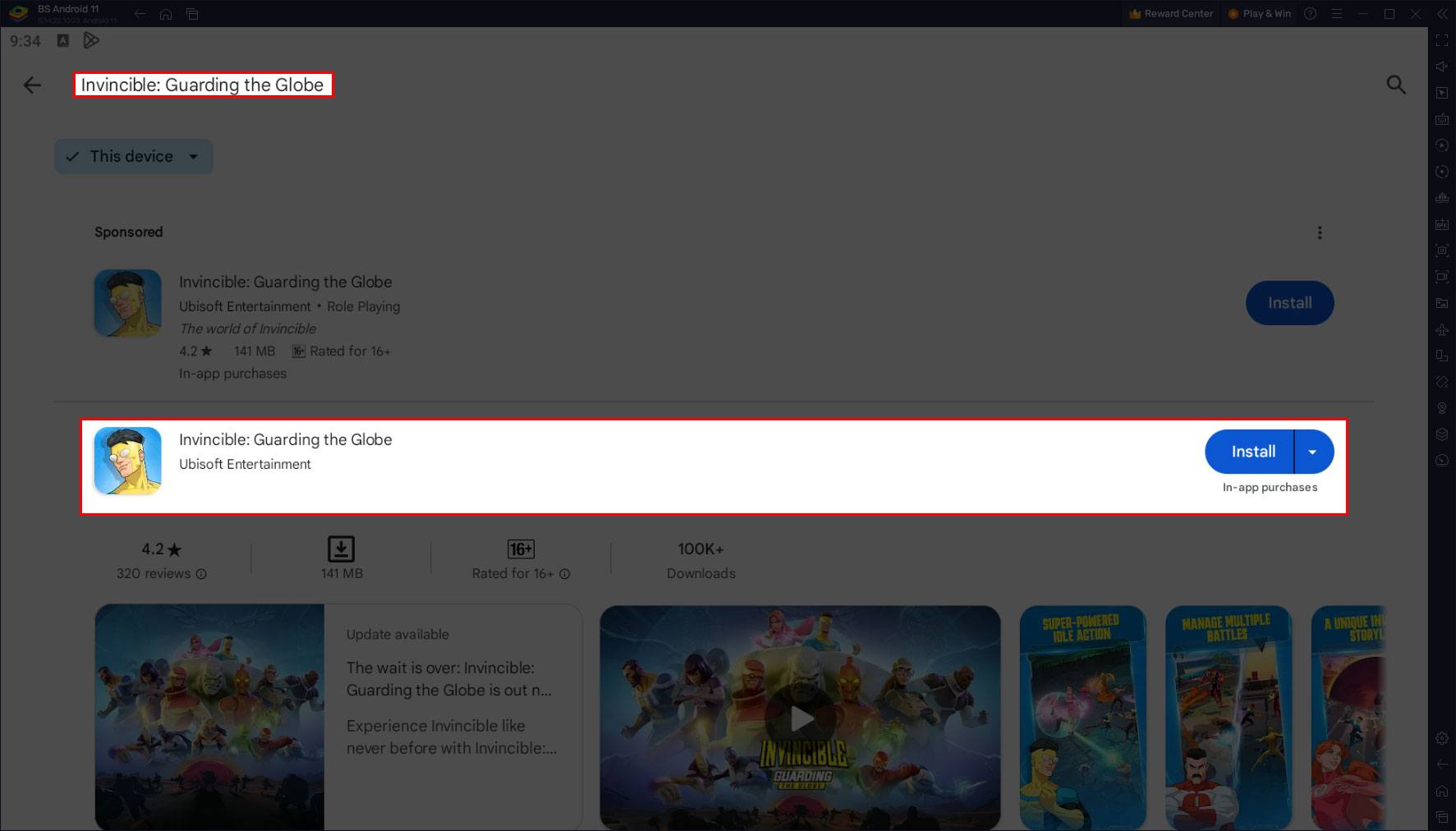
Task: Click the sync operations sidebar icon
Action: coord(1442,172)
